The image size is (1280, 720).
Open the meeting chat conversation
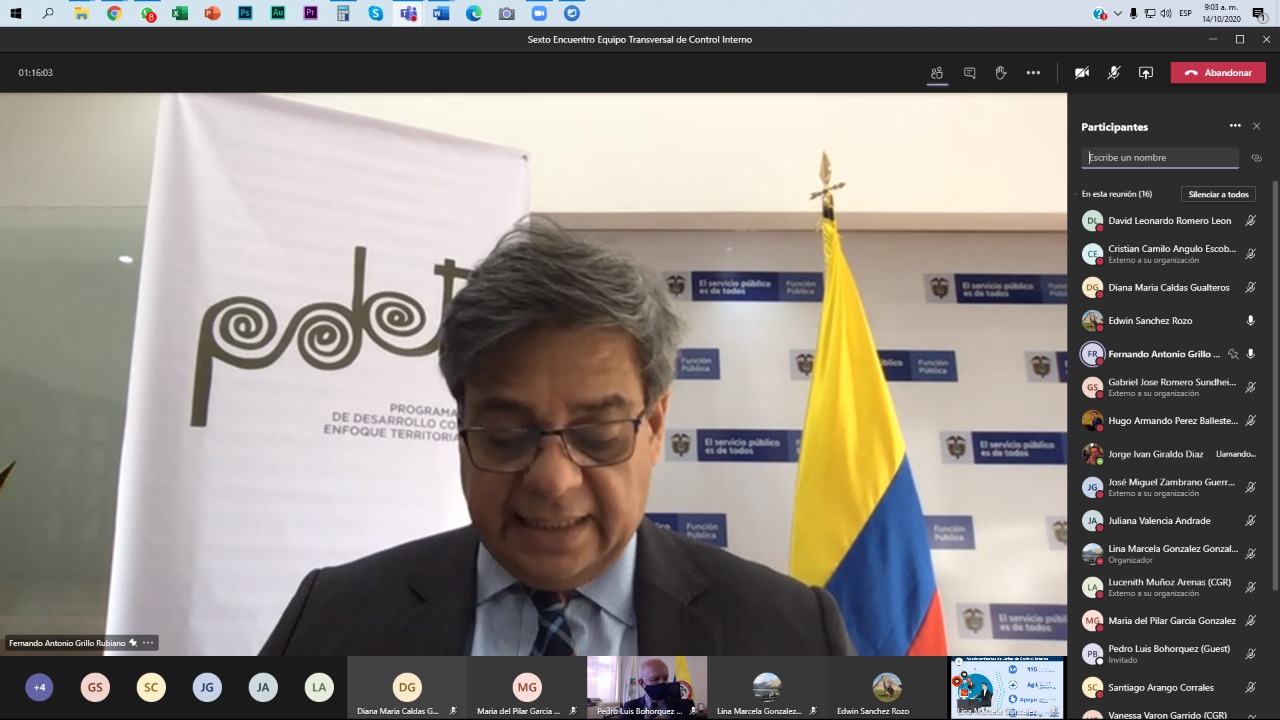(x=969, y=73)
